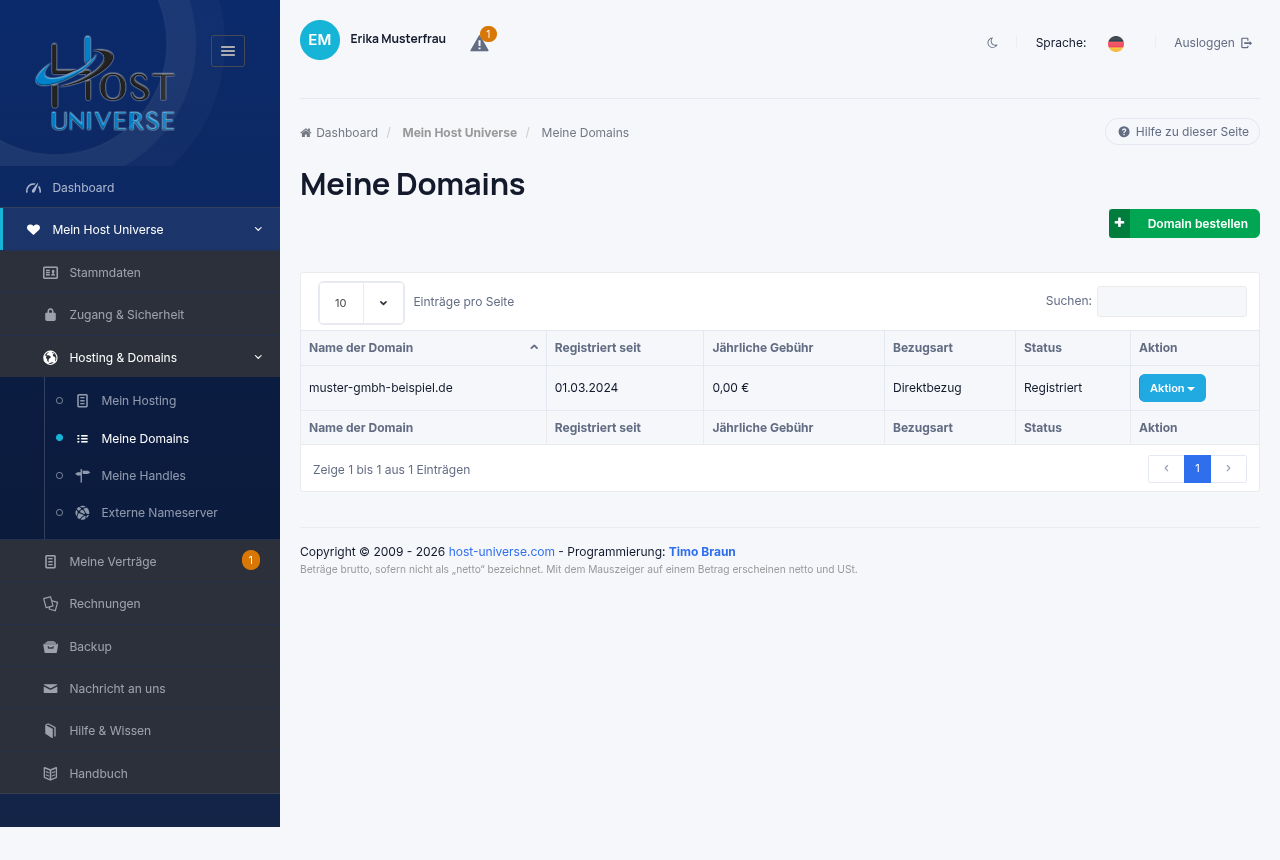The height and width of the screenshot is (860, 1280).
Task: Click the Direktbezug cell
Action: click(x=950, y=388)
